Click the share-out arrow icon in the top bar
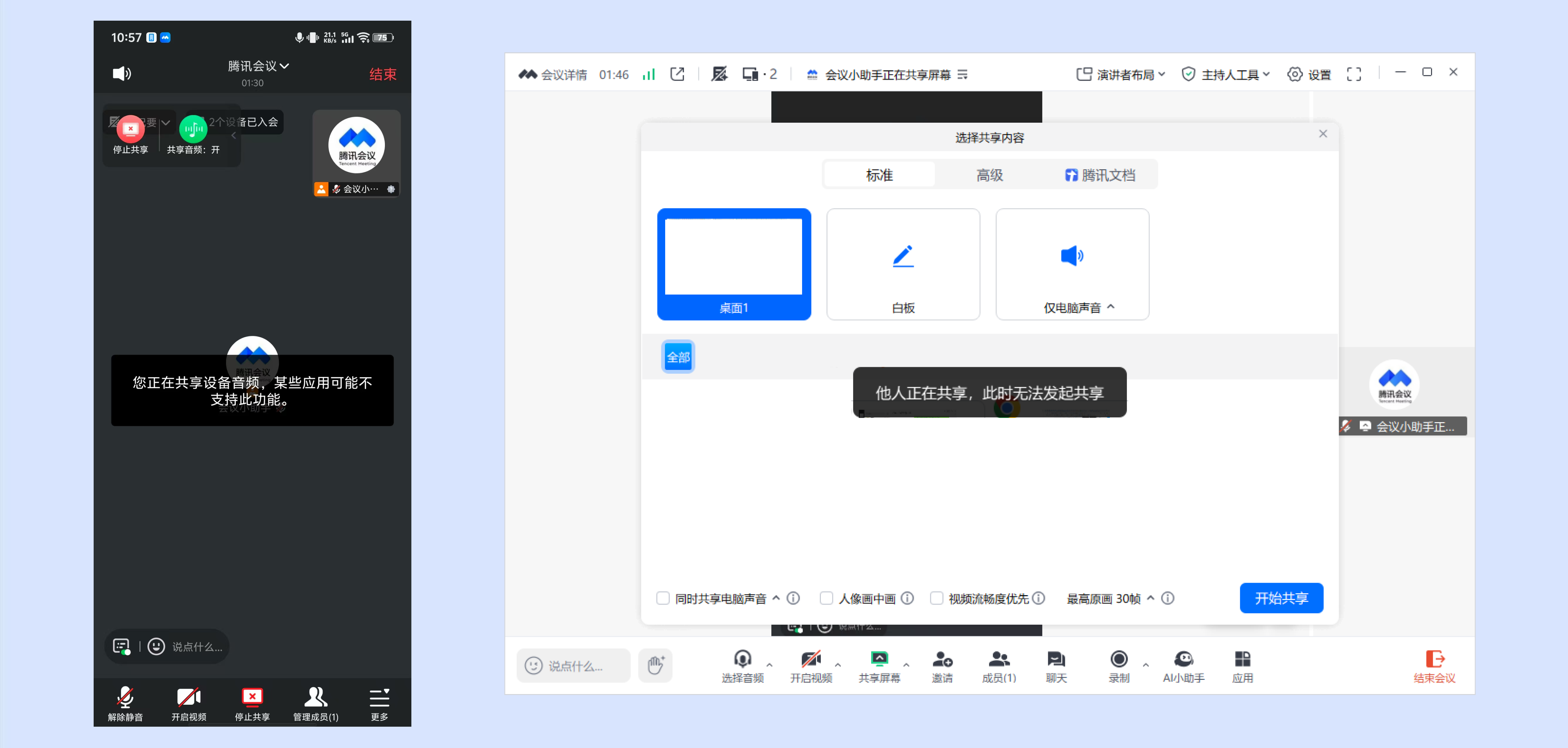The height and width of the screenshot is (748, 1568). click(x=677, y=74)
